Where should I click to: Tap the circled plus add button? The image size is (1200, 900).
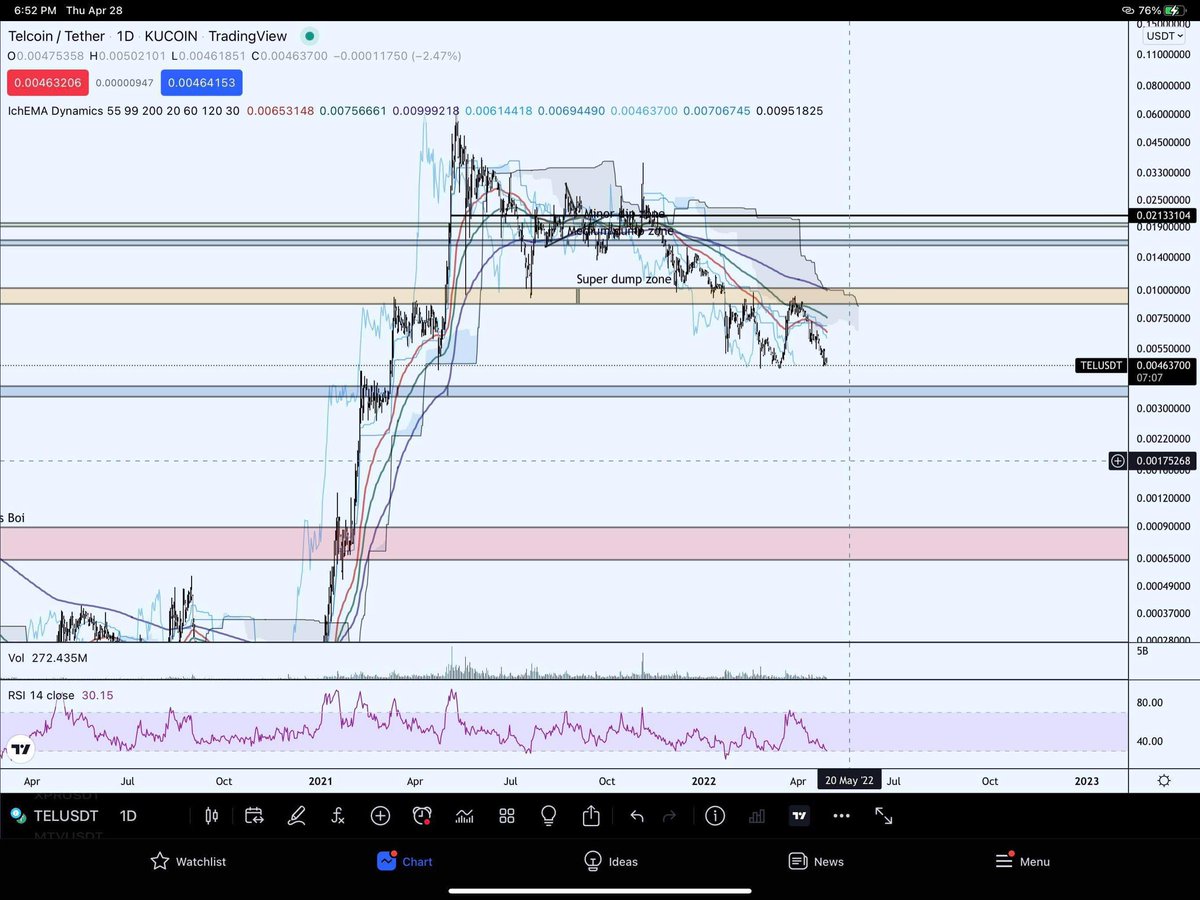tap(380, 816)
